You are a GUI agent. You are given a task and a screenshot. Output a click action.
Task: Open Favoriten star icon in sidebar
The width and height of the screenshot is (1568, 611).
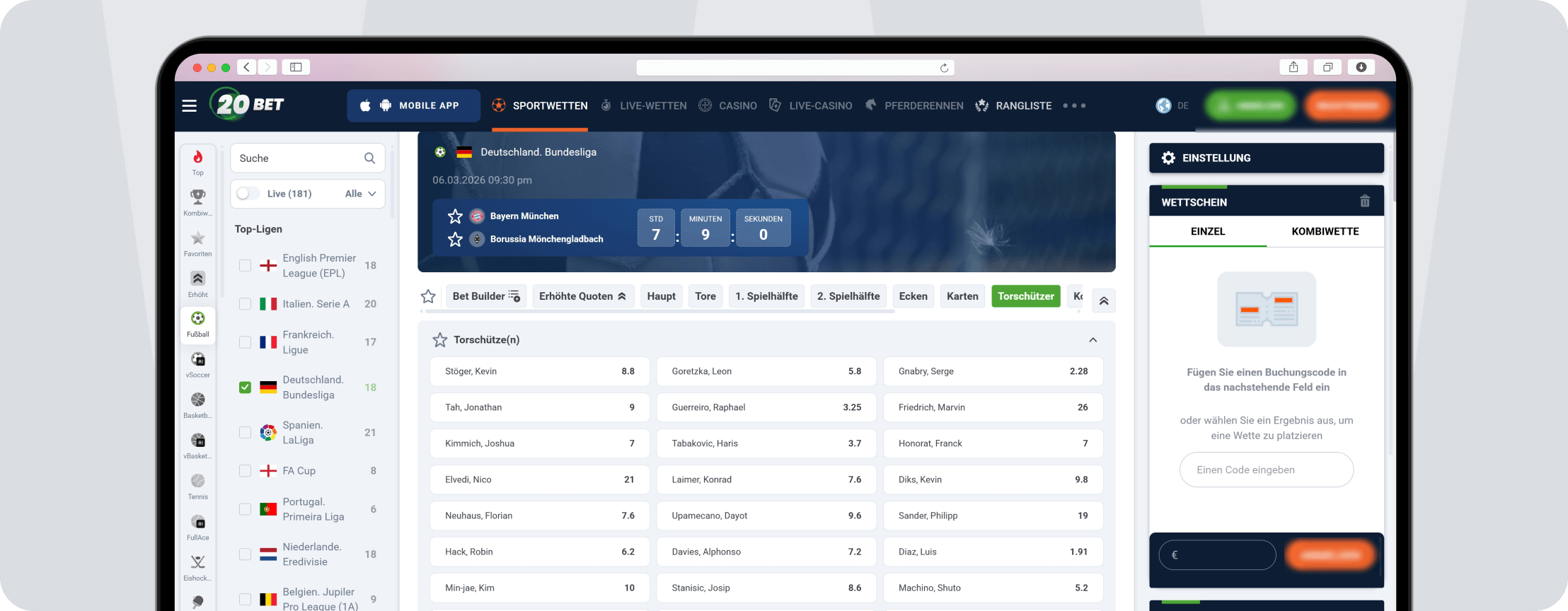198,238
